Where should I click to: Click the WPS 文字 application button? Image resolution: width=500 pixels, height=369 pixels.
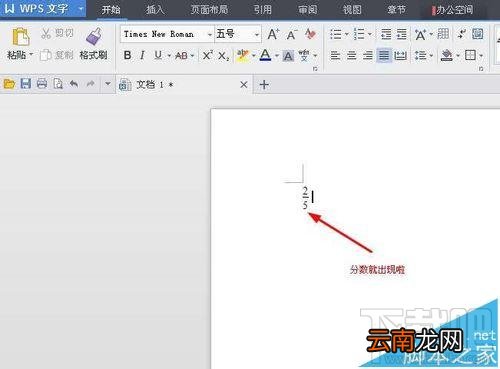[43, 8]
